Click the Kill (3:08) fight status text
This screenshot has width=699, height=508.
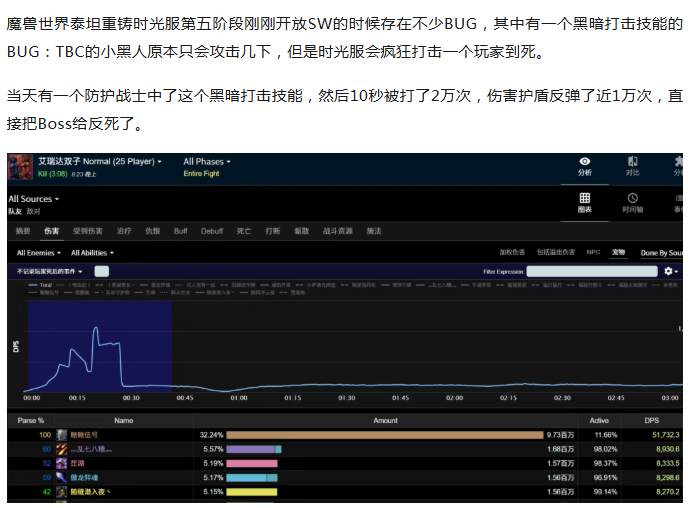click(53, 174)
